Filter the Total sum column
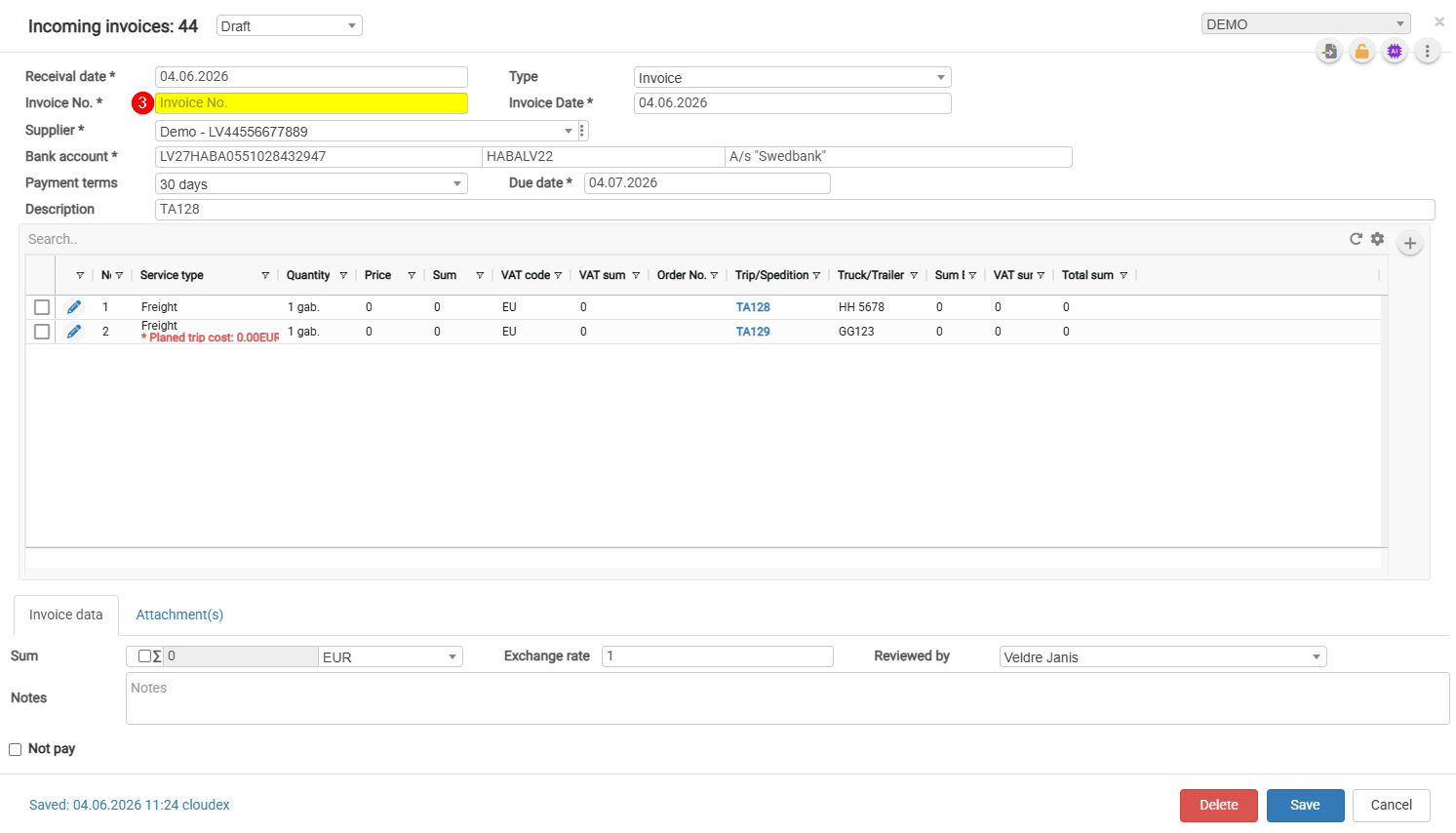 click(1123, 275)
